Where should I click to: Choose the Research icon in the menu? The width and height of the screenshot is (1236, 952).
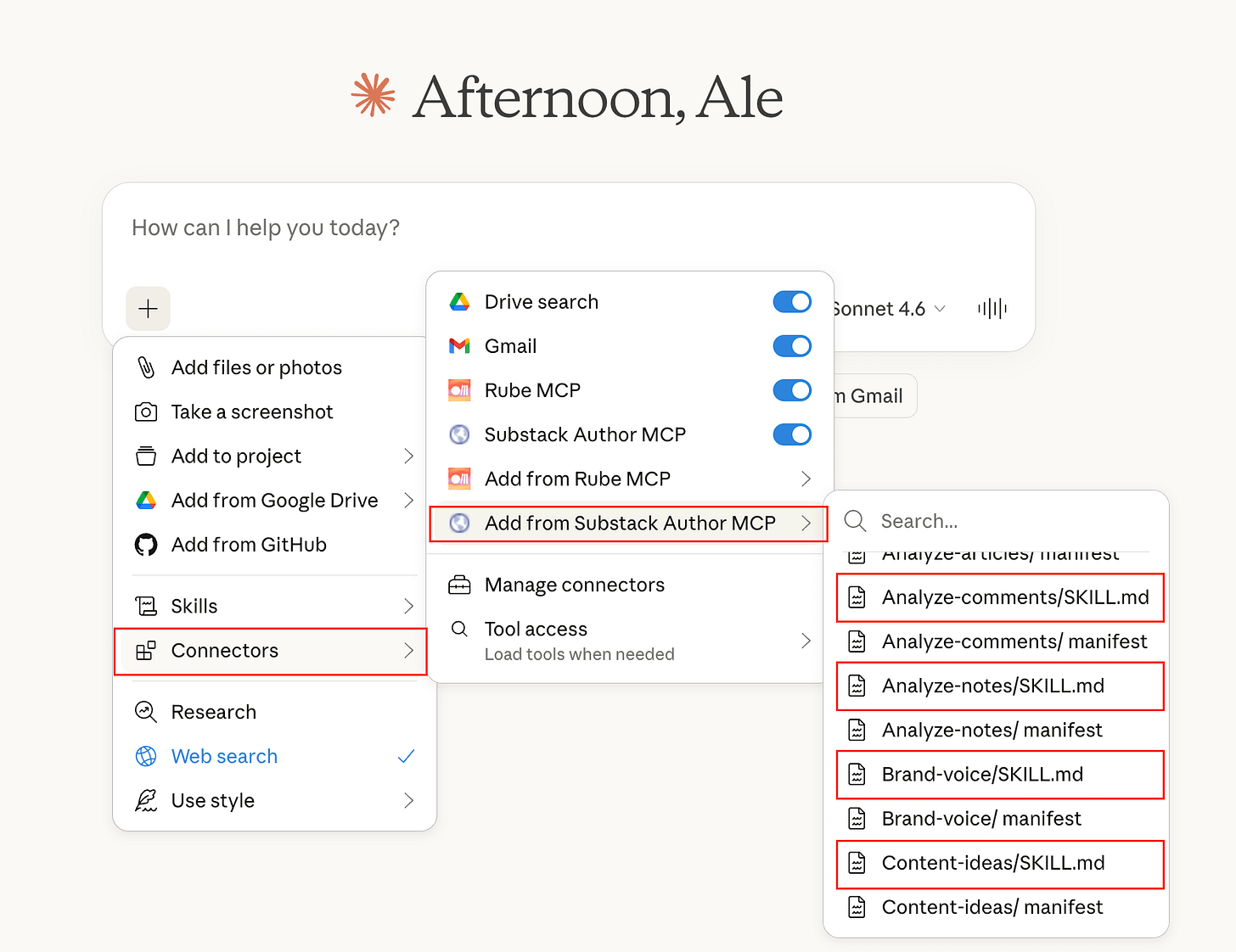click(146, 712)
